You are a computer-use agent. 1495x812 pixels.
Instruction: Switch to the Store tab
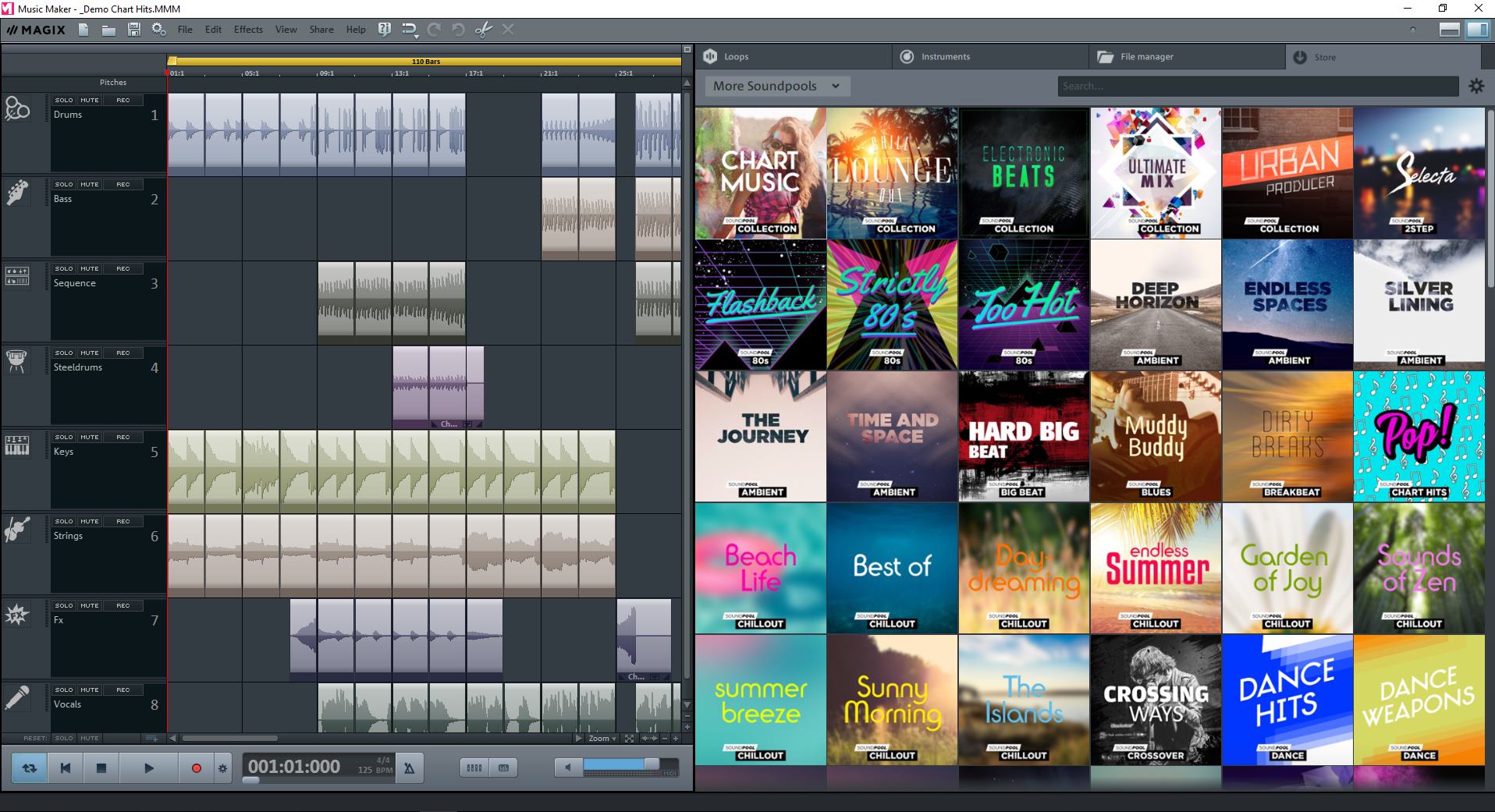pyautogui.click(x=1383, y=56)
